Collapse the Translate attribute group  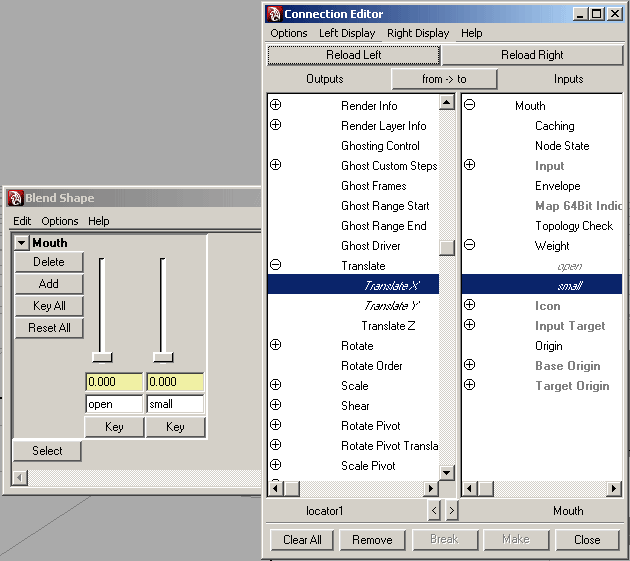(276, 265)
